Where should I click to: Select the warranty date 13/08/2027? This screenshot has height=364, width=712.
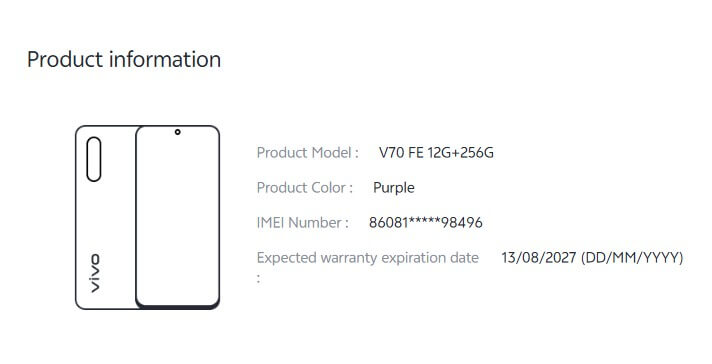539,258
